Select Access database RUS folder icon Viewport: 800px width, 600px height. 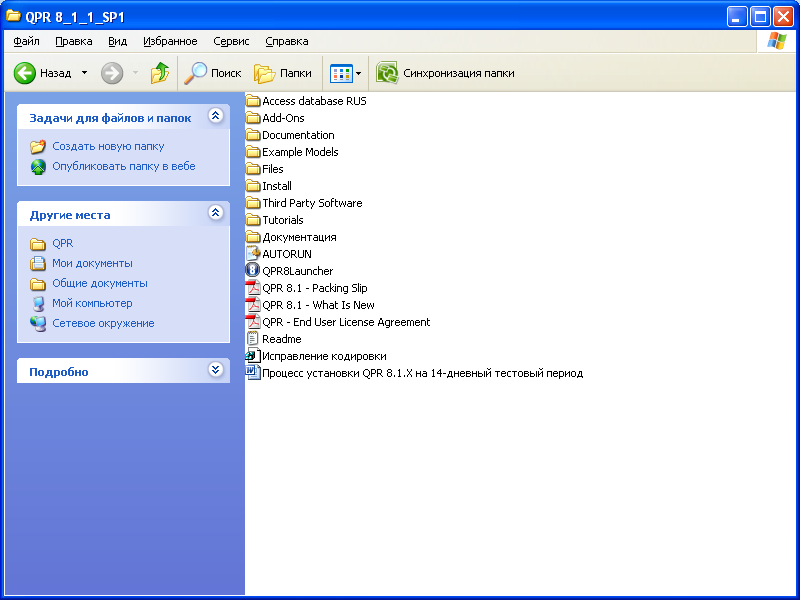[x=253, y=101]
